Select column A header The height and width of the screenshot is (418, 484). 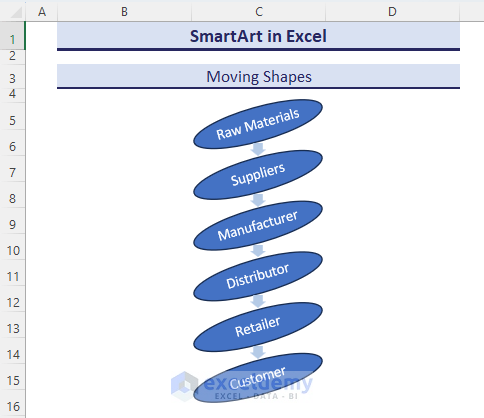42,12
